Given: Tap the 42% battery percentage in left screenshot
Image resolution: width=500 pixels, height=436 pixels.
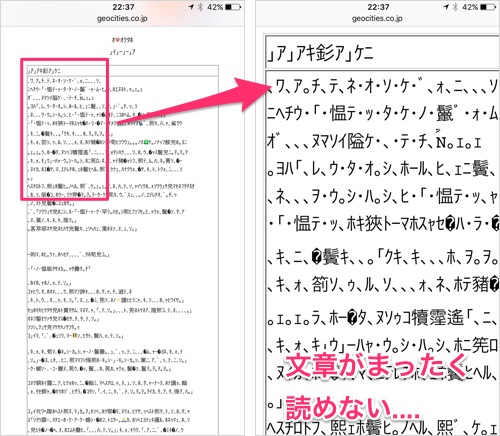Looking at the screenshot, I should tap(215, 7).
